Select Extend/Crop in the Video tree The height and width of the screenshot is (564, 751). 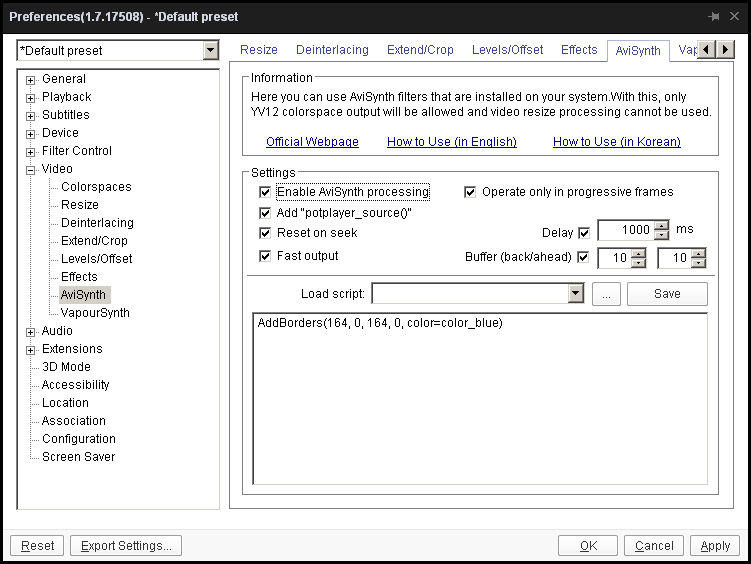(94, 241)
